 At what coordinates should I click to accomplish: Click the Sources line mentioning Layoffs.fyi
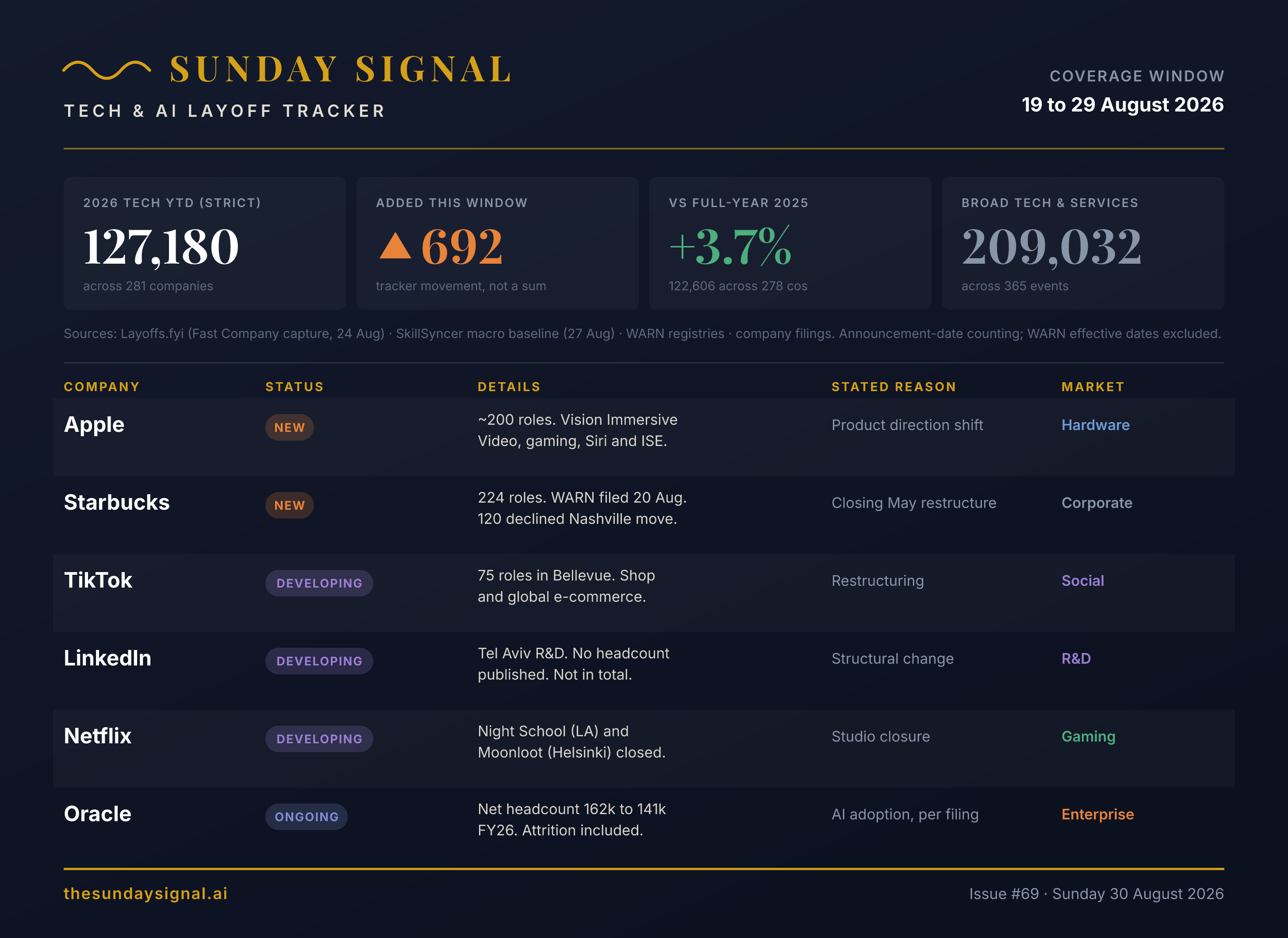coord(642,334)
